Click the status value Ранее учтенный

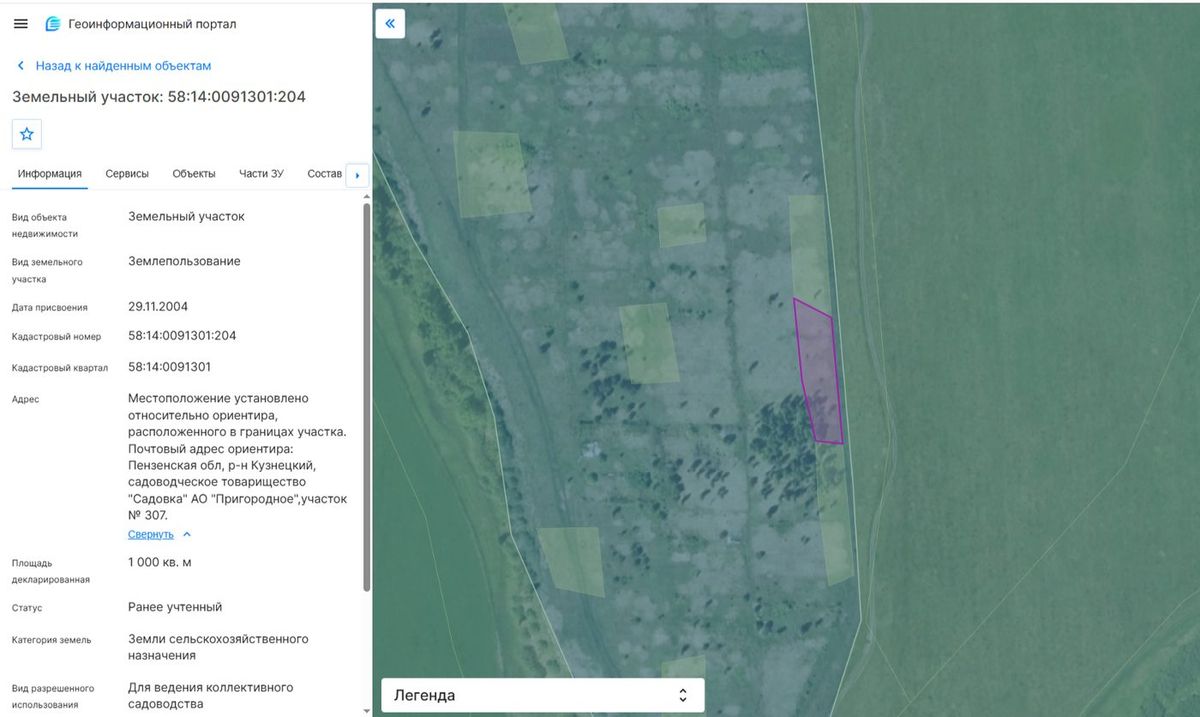pyautogui.click(x=175, y=607)
